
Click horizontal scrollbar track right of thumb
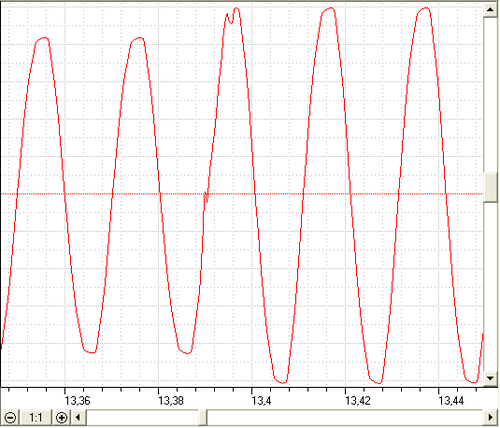345,417
